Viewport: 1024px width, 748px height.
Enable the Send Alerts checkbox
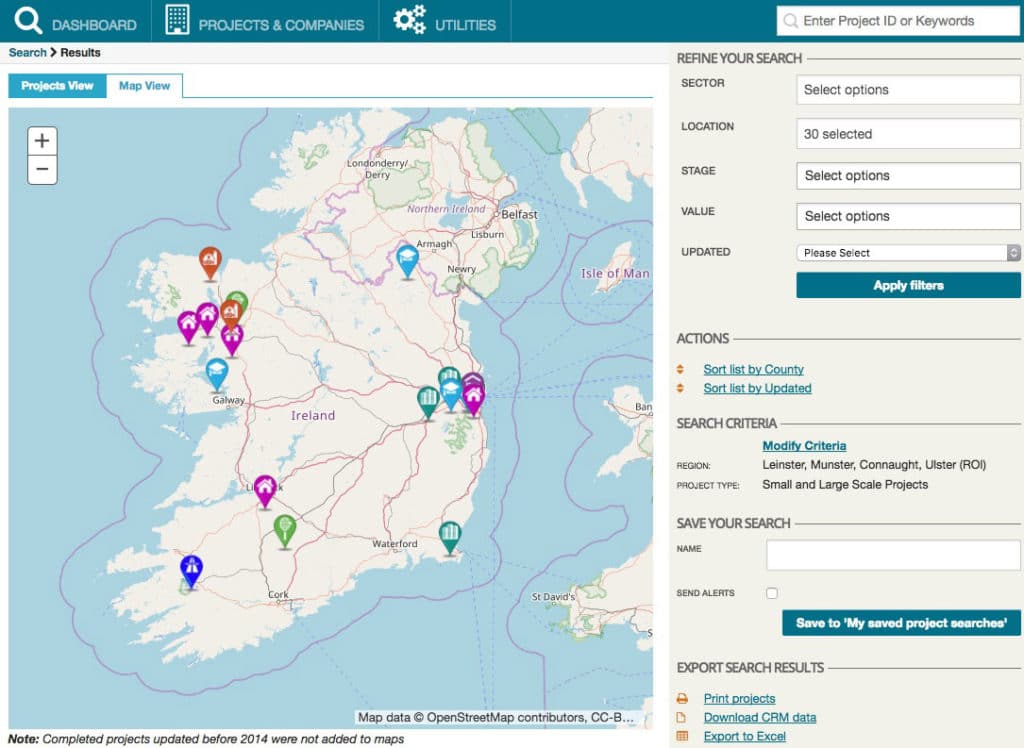[770, 592]
